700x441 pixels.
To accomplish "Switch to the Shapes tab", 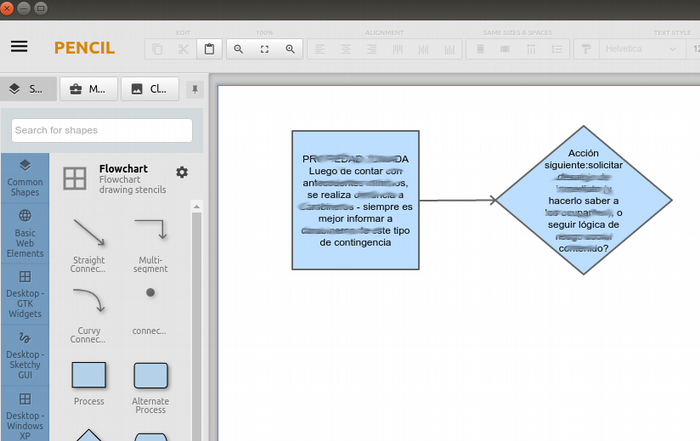I will (x=27, y=89).
